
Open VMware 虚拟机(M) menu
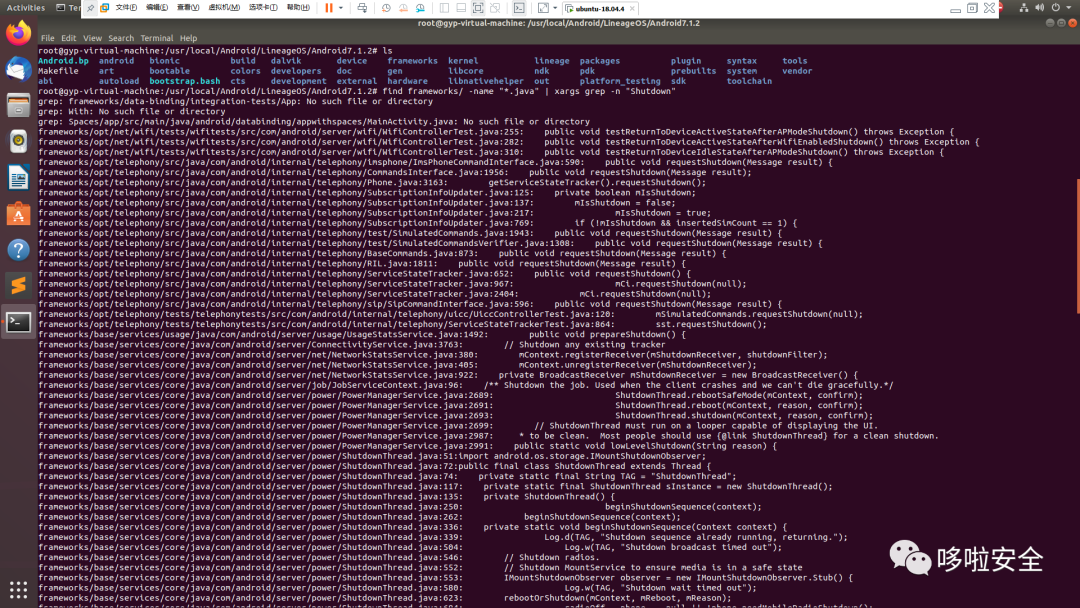(x=223, y=8)
